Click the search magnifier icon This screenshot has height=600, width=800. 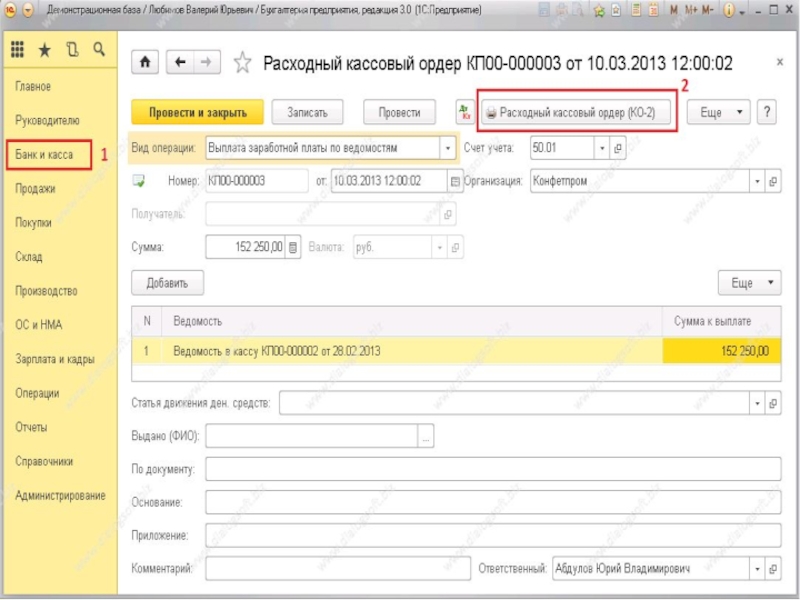[98, 50]
